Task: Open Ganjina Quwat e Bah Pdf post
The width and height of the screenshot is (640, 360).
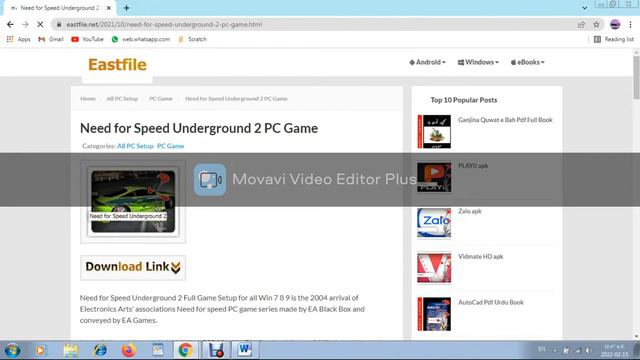Action: coord(505,120)
